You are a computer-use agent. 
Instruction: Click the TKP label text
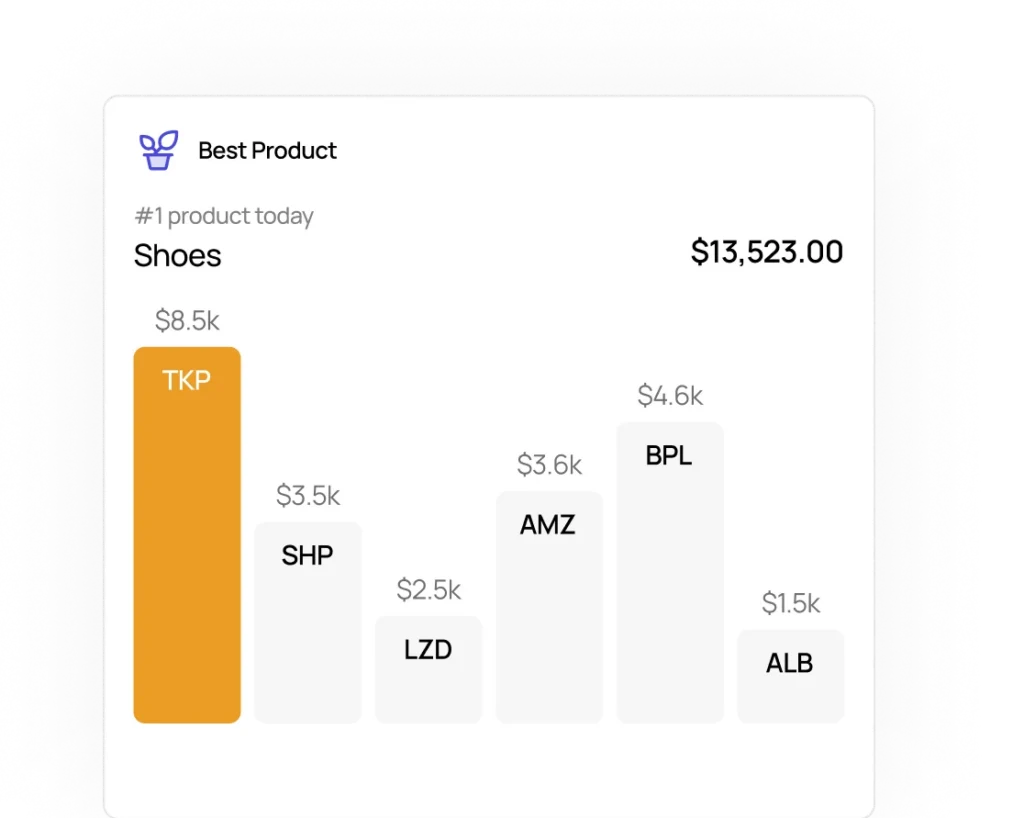(x=187, y=381)
